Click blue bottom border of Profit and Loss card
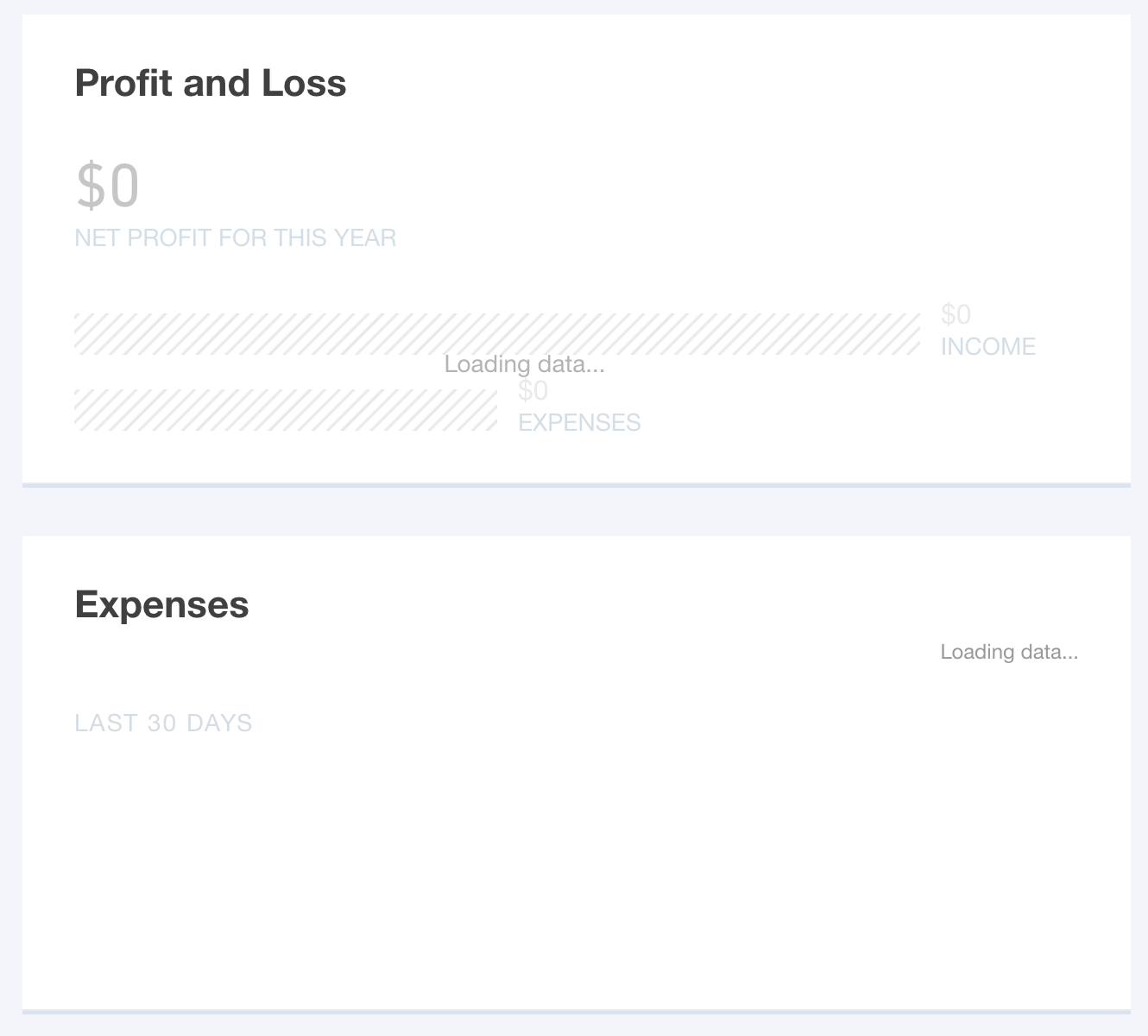The image size is (1148, 1036). pyautogui.click(x=577, y=485)
